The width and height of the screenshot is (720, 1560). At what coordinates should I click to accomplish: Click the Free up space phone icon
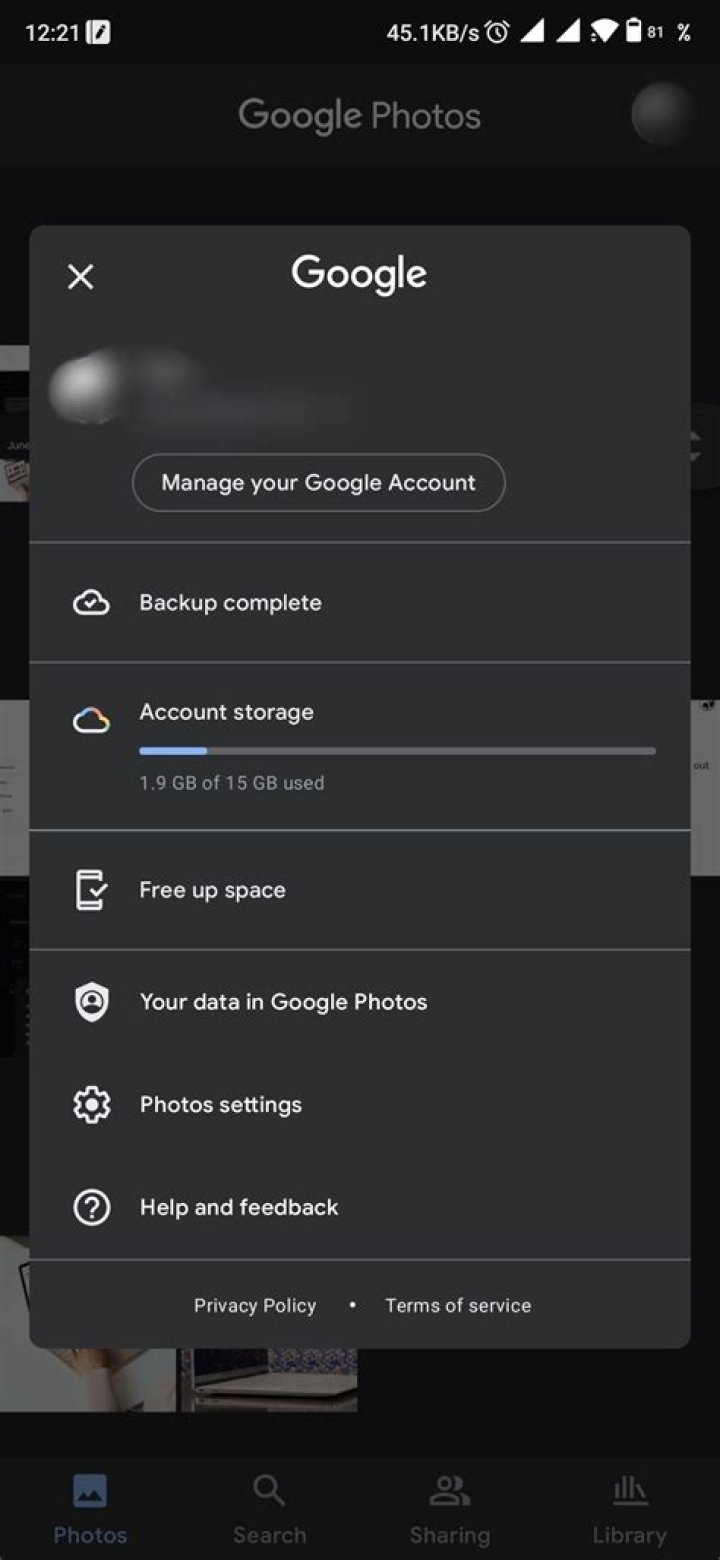(91, 890)
